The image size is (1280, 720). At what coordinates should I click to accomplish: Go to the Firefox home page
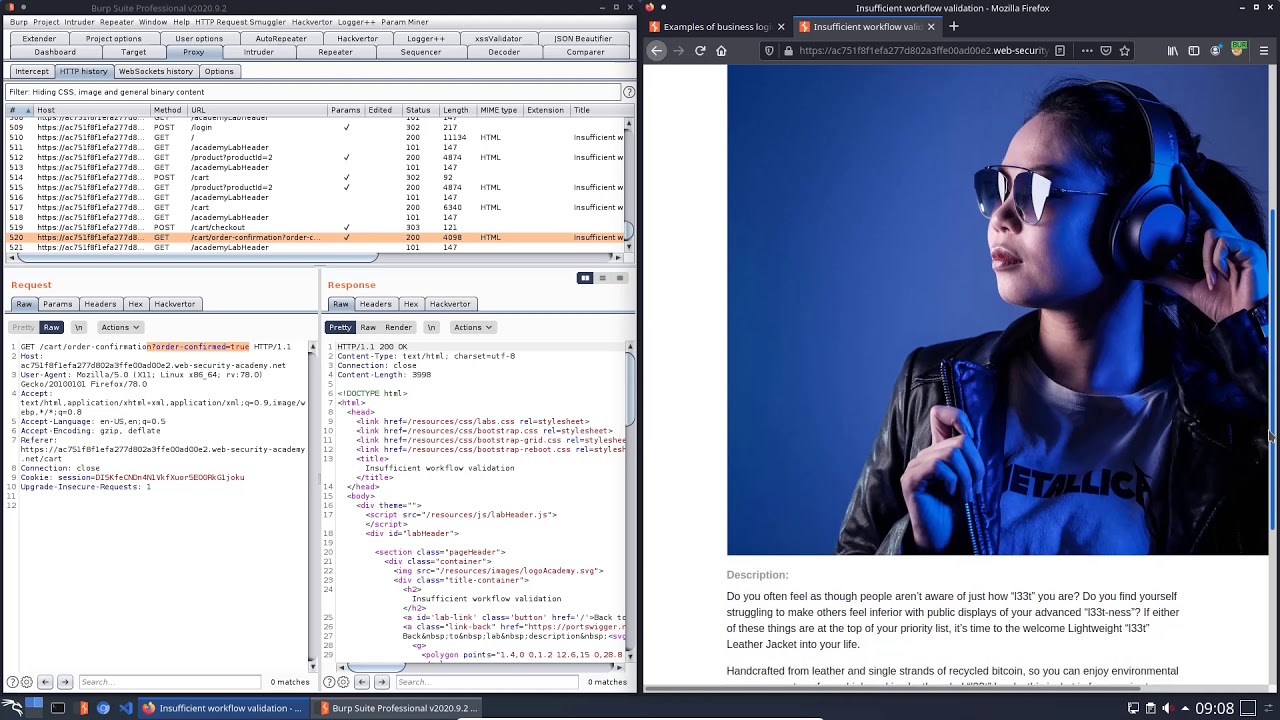721,50
